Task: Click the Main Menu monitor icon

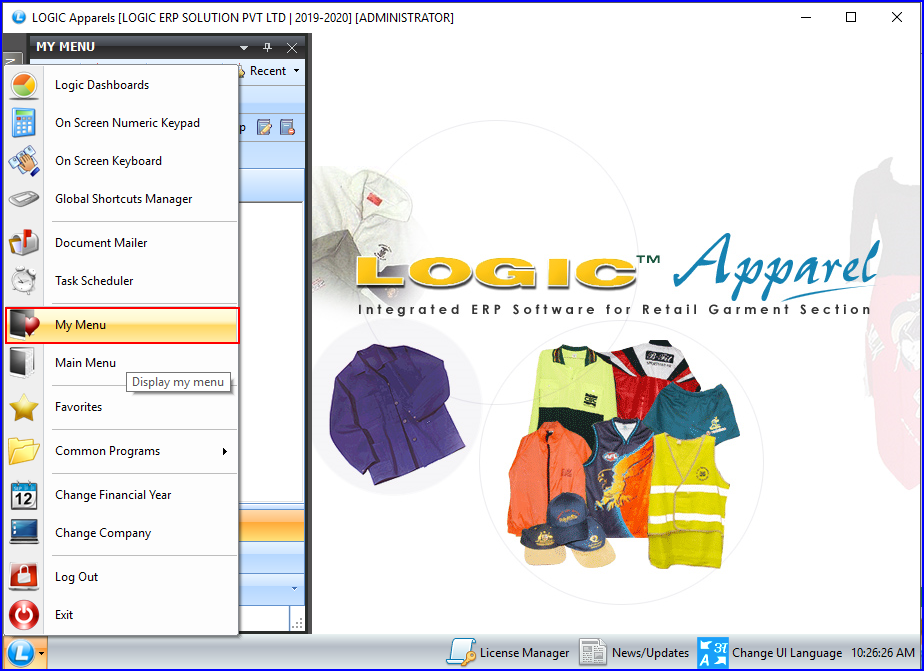Action: point(23,362)
